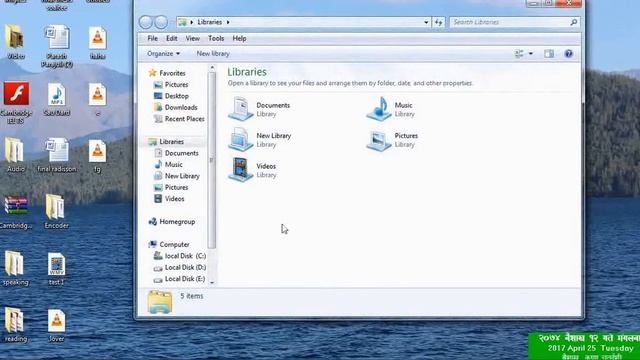Image resolution: width=640 pixels, height=360 pixels.
Task: Select the speaking folder on desktop
Action: pos(15,268)
